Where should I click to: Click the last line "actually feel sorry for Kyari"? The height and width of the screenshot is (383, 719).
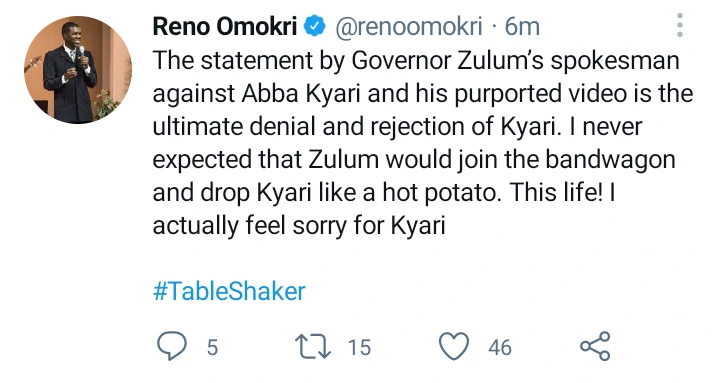pyautogui.click(x=299, y=225)
